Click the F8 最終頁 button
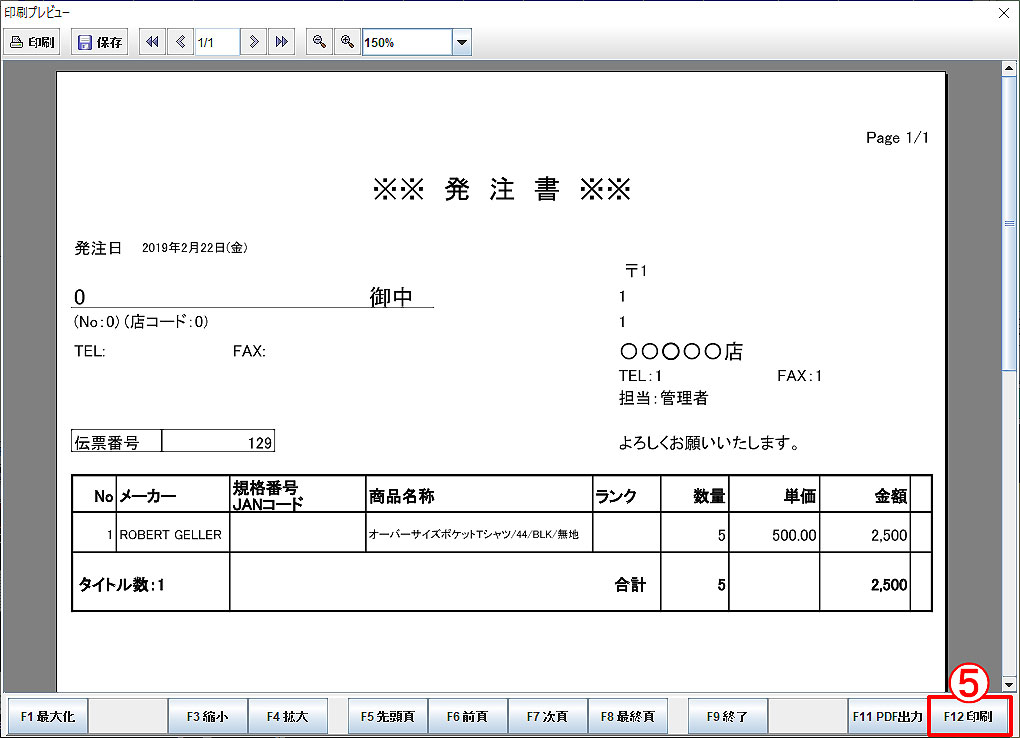The image size is (1020, 738). click(628, 717)
